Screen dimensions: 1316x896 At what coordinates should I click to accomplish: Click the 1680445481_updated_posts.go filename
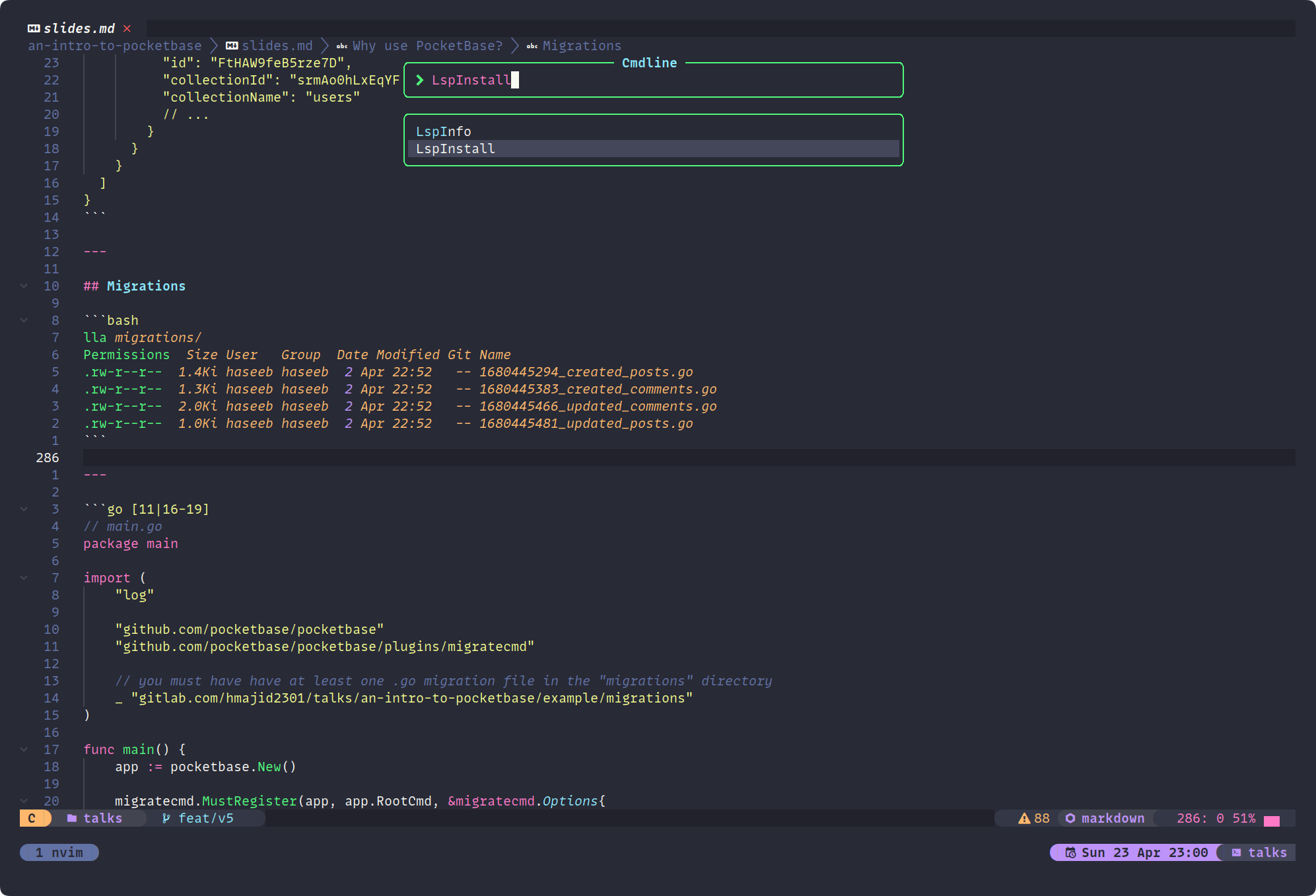tap(586, 423)
